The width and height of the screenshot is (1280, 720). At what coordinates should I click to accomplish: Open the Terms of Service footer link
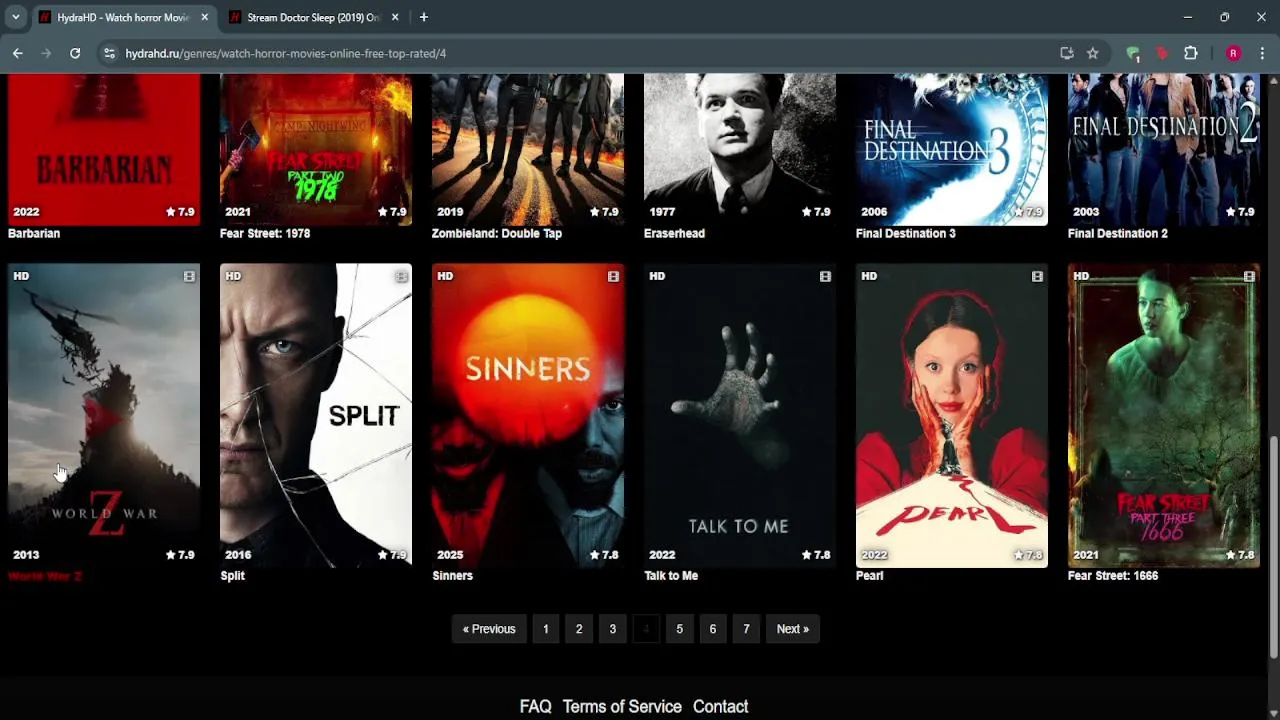point(622,706)
